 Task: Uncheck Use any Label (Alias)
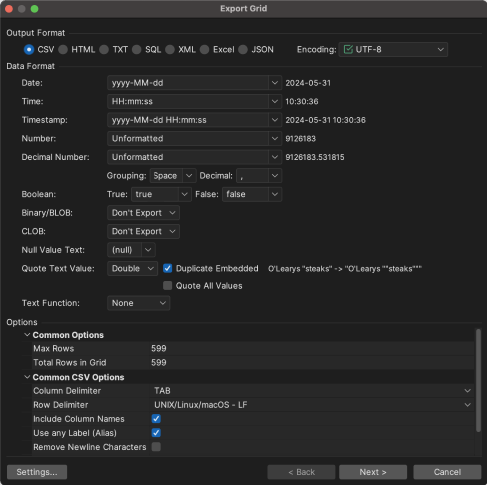click(x=156, y=433)
